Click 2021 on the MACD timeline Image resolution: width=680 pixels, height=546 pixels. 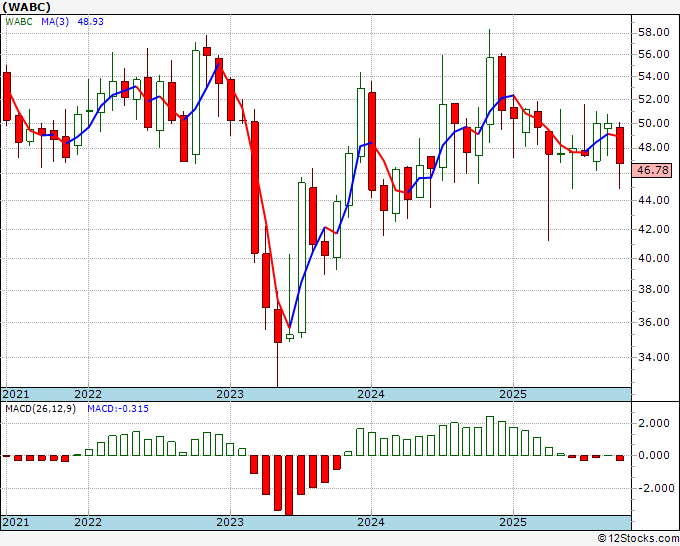16,522
